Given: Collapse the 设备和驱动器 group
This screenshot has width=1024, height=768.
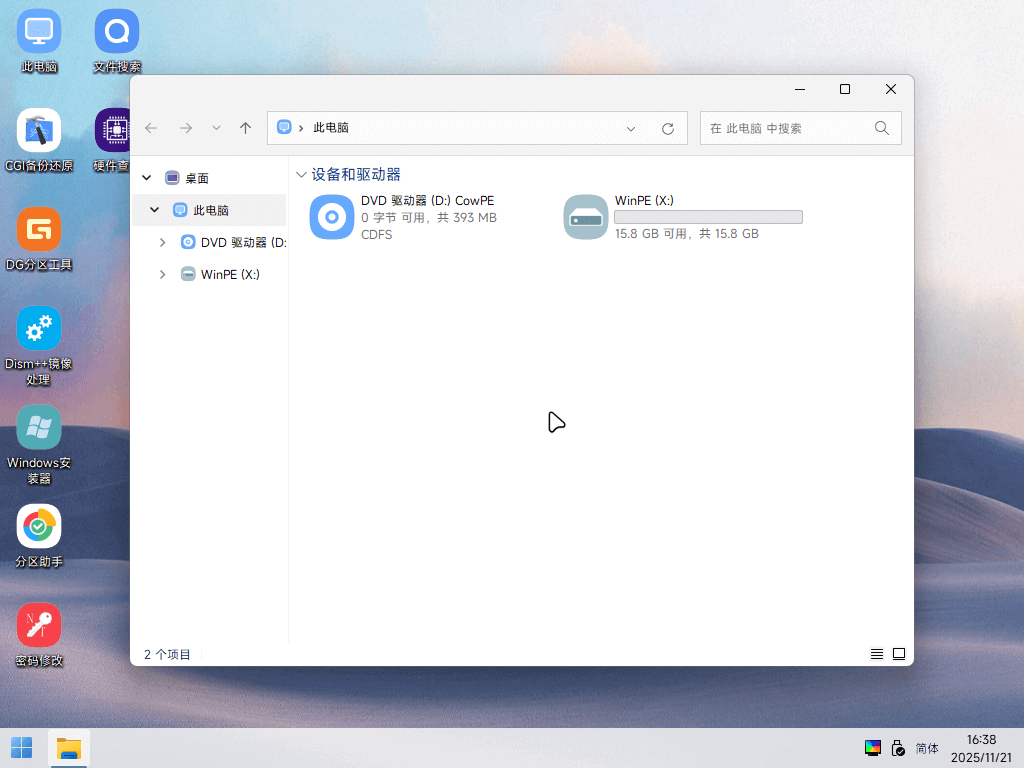Looking at the screenshot, I should 301,174.
